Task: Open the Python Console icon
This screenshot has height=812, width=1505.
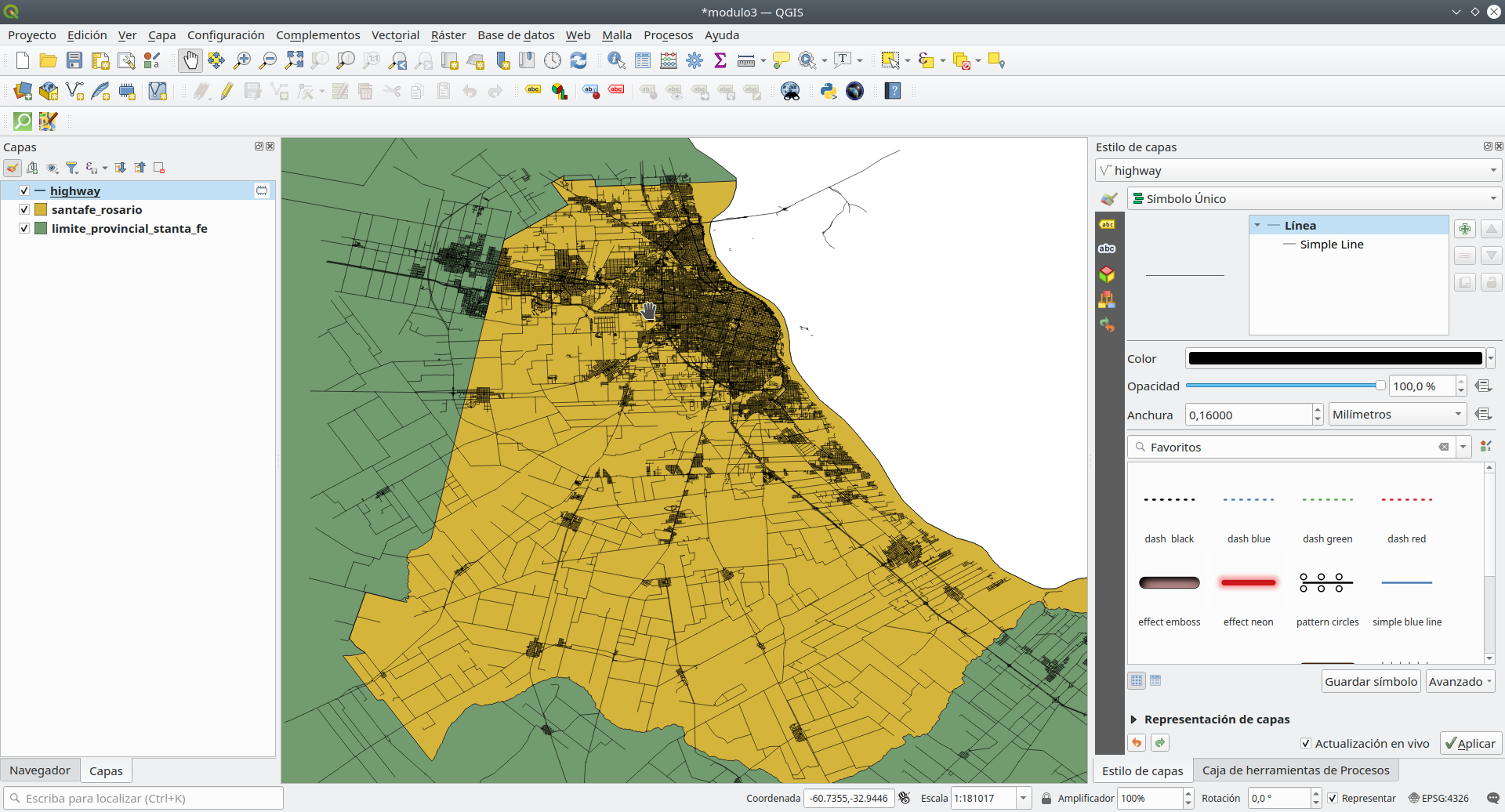Action: click(829, 91)
